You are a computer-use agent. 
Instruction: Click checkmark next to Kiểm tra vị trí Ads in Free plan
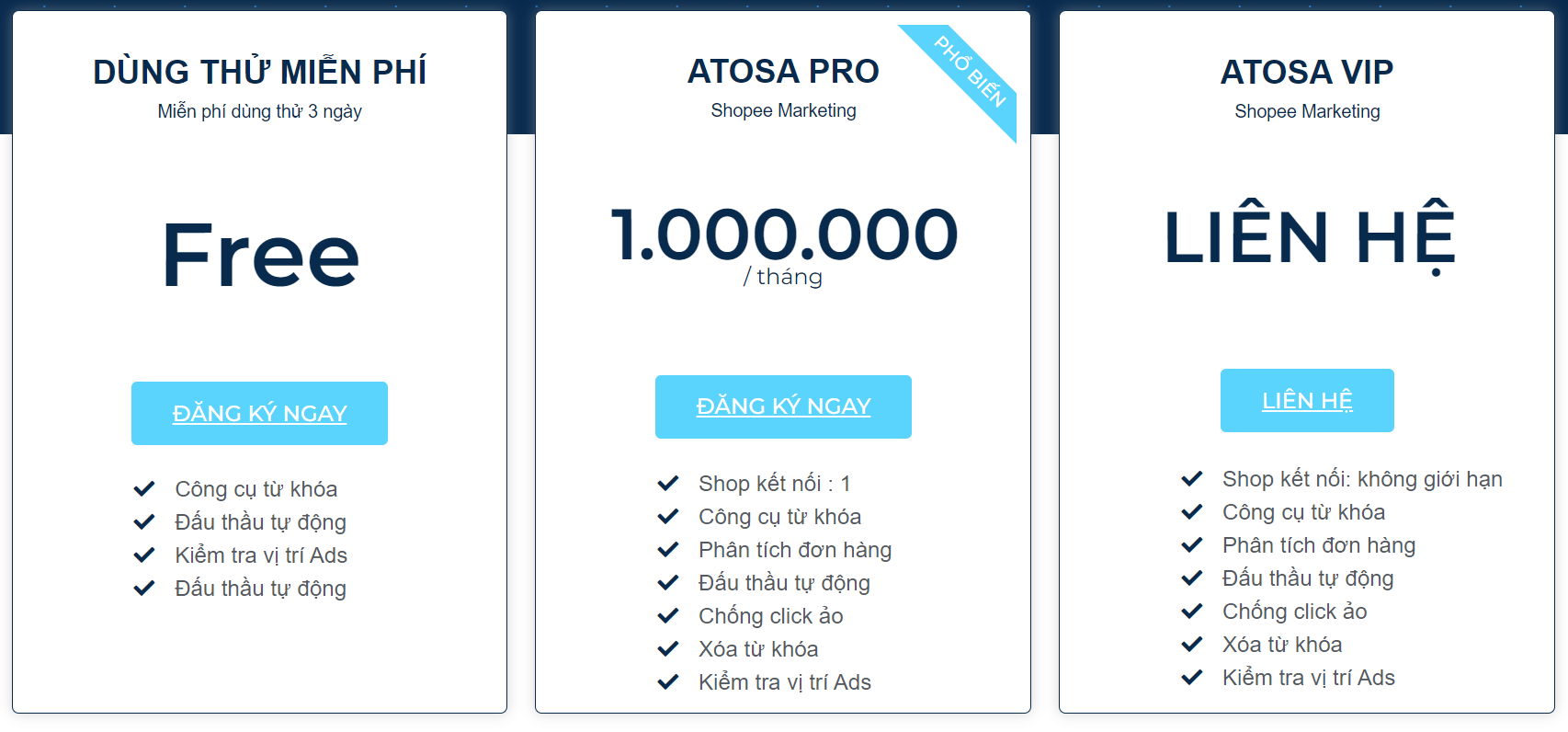pos(144,555)
